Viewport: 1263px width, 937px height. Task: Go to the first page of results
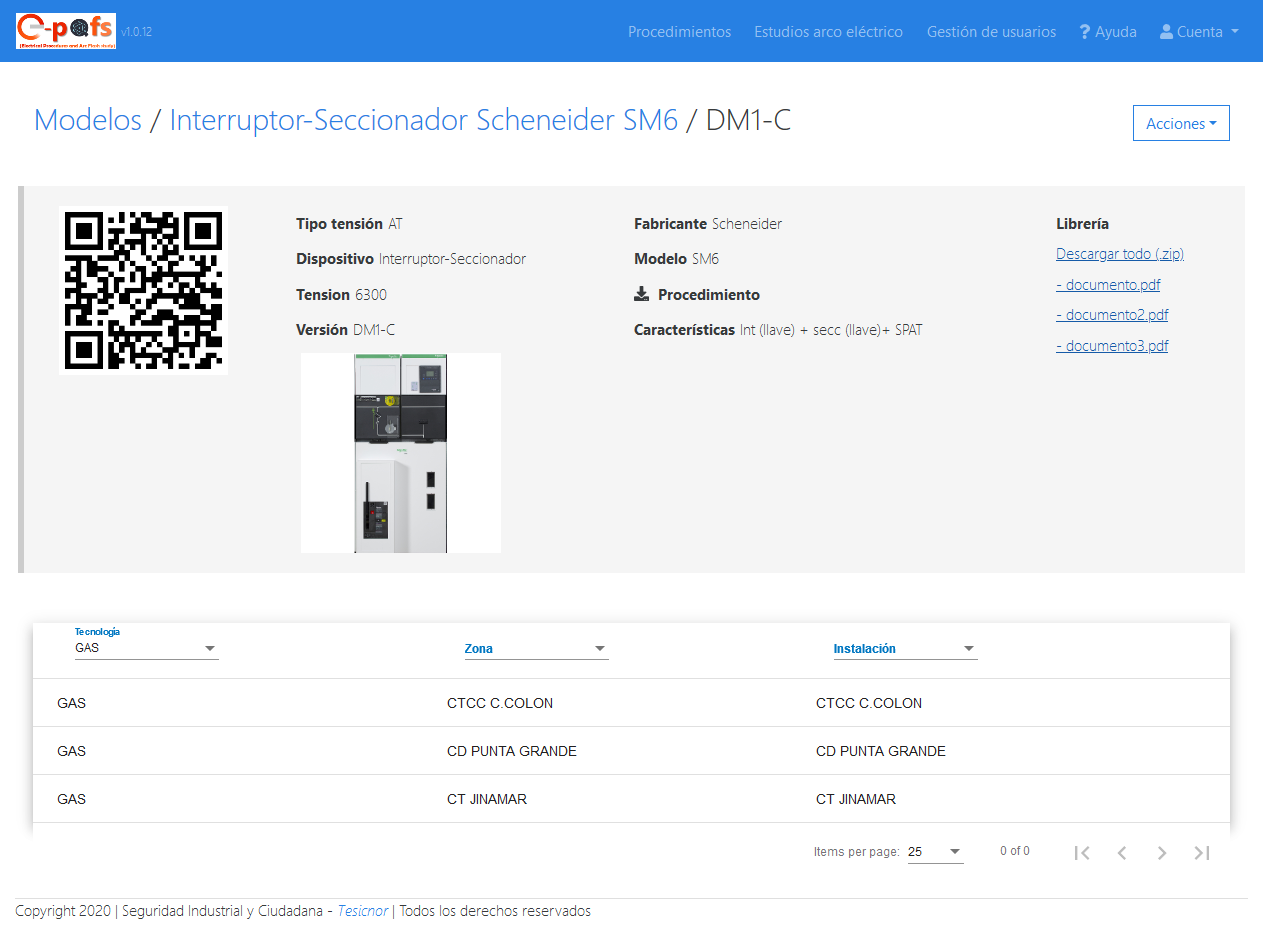coord(1081,852)
